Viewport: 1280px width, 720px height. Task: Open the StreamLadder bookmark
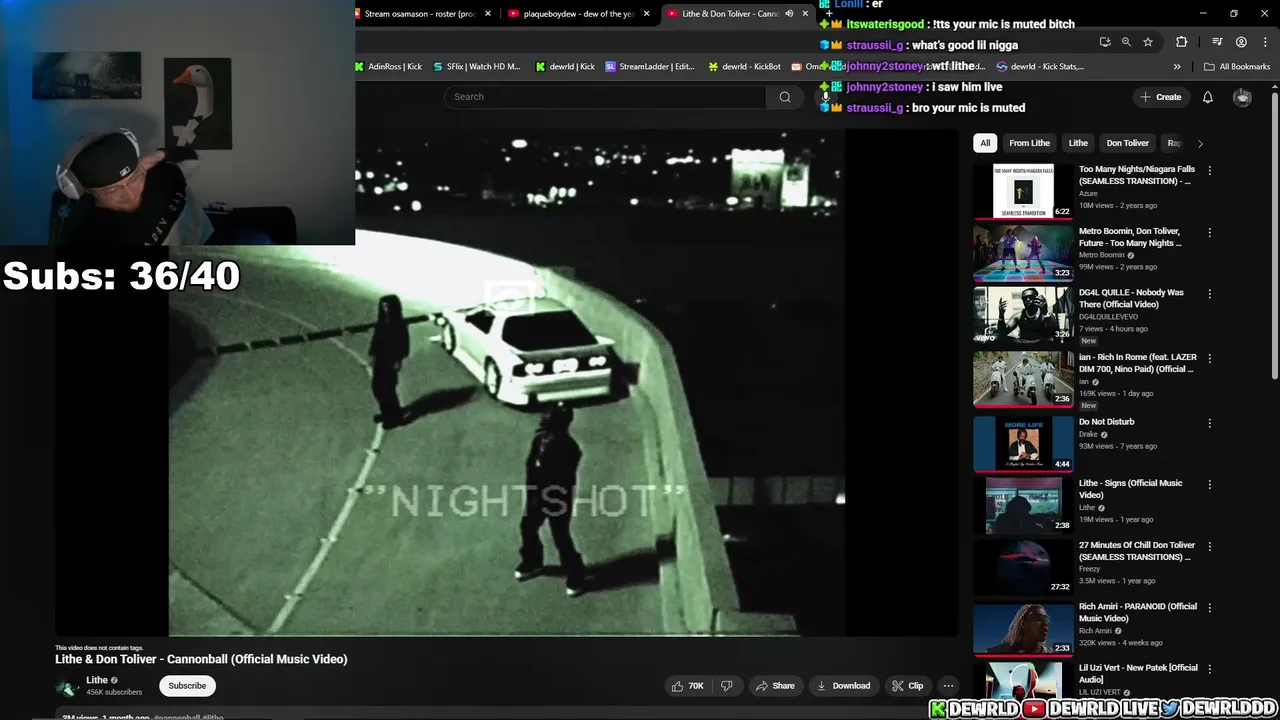pos(650,67)
